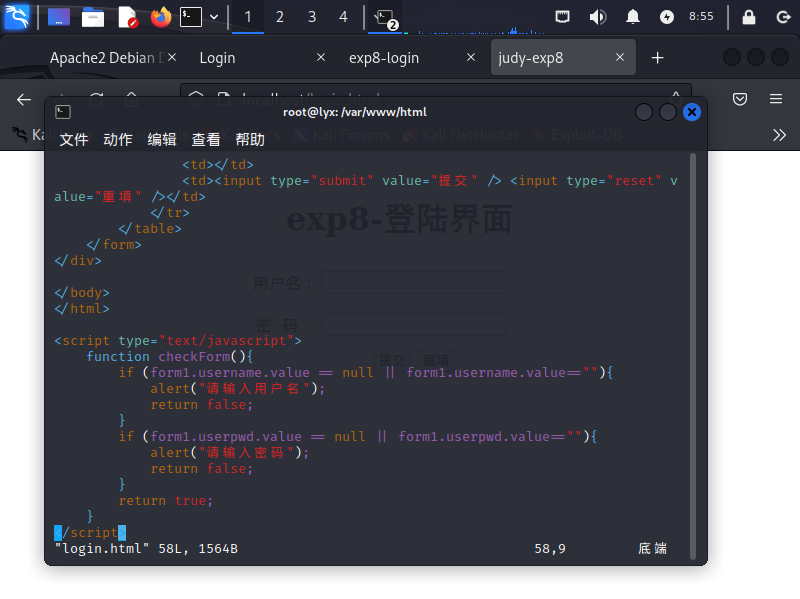This screenshot has width=800, height=599.
Task: Click the checkForm function name
Action: [194, 356]
